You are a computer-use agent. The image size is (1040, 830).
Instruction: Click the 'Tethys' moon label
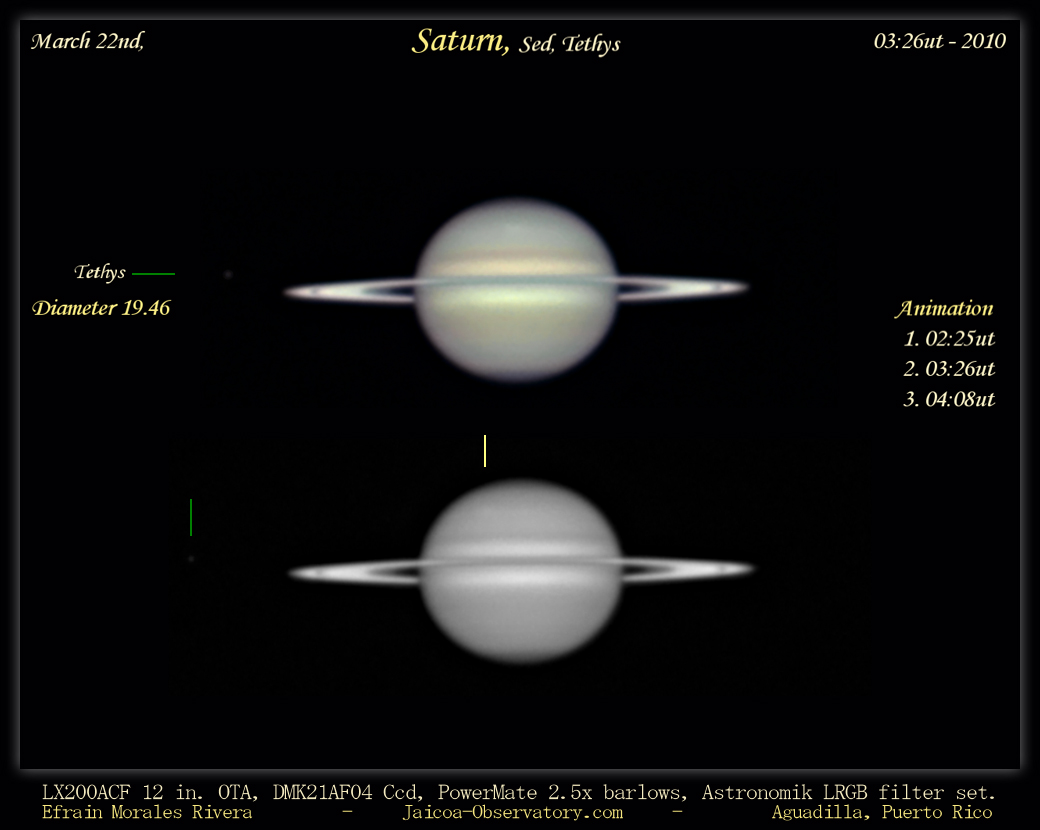[99, 272]
